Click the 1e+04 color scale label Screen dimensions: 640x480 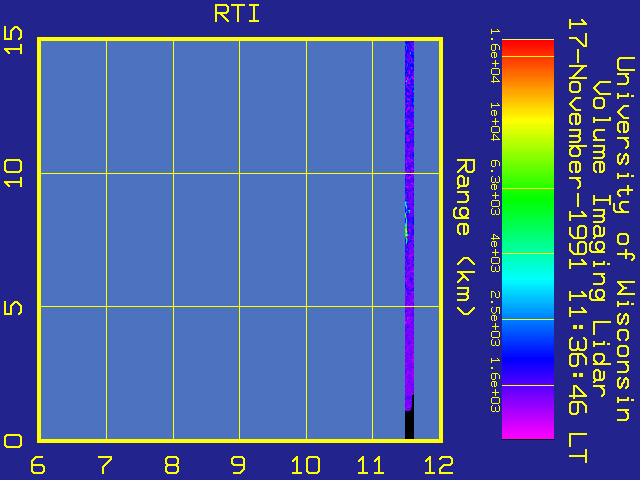(x=494, y=122)
